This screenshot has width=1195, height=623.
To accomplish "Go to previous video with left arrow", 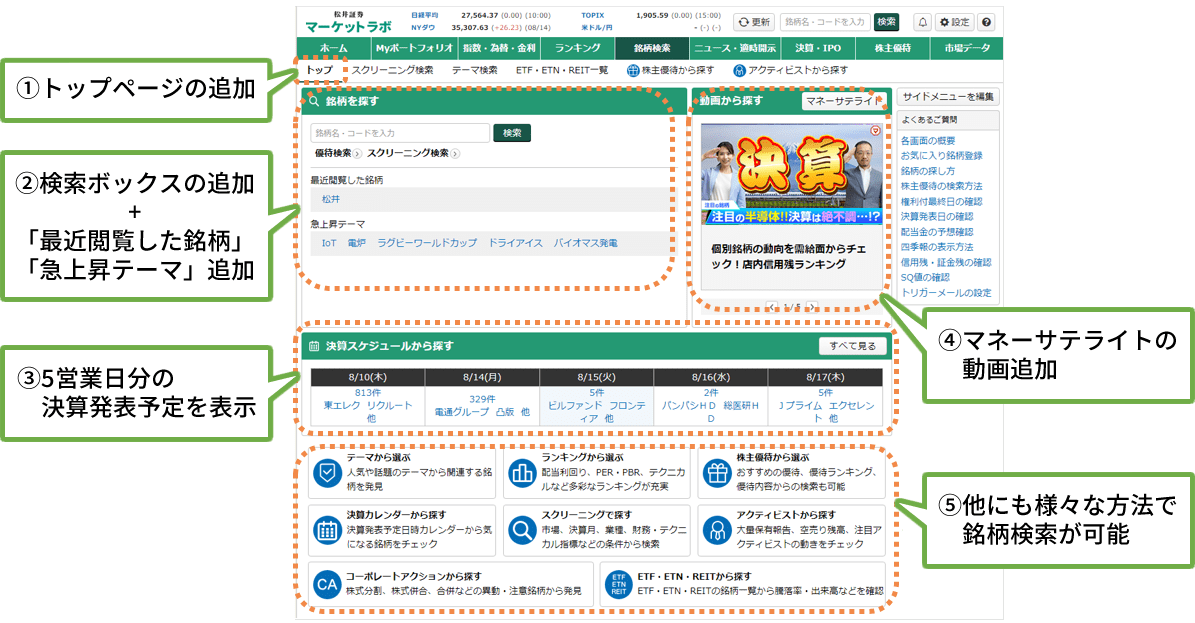I will 772,307.
